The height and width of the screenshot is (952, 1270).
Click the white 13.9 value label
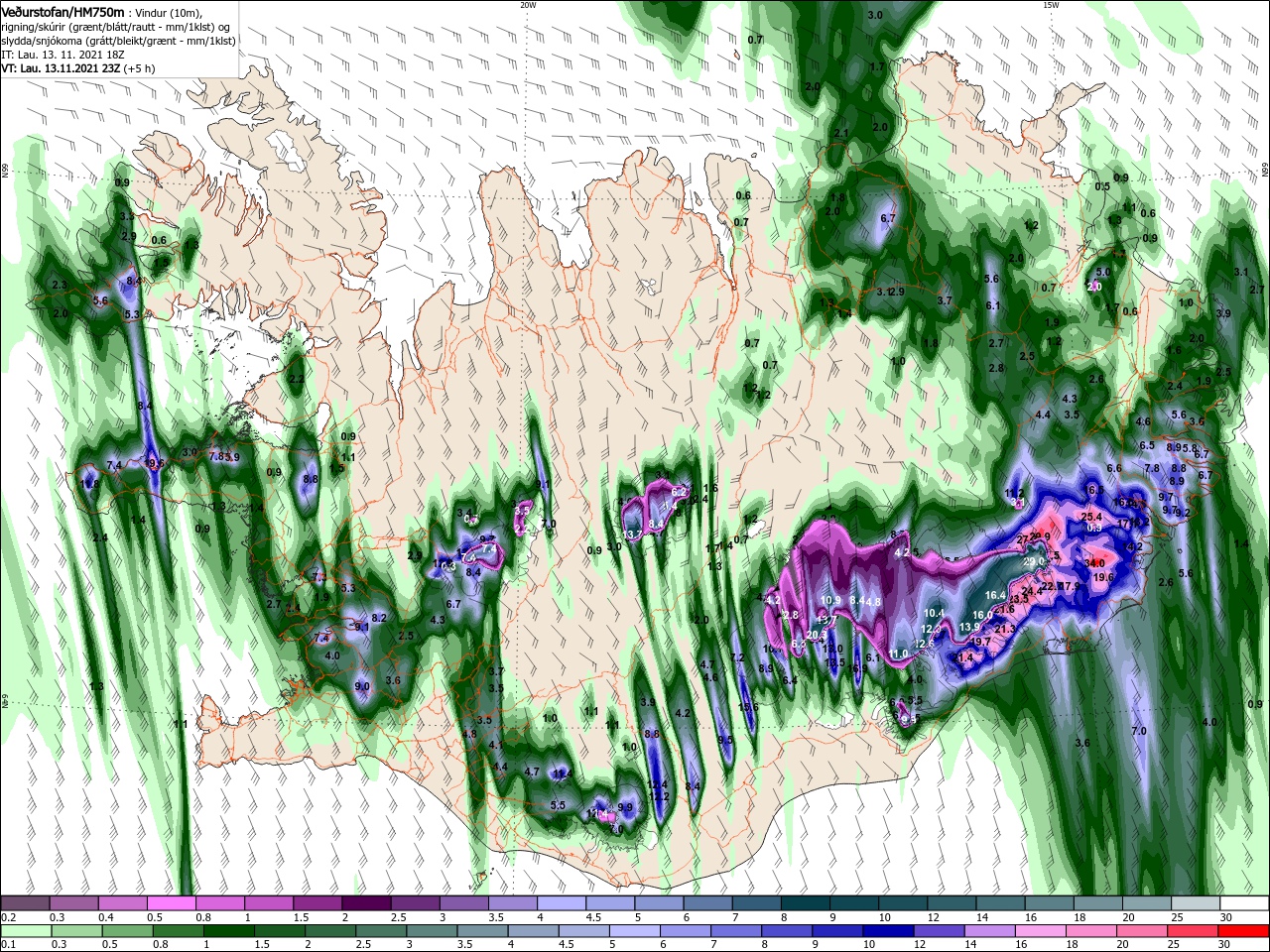click(970, 628)
